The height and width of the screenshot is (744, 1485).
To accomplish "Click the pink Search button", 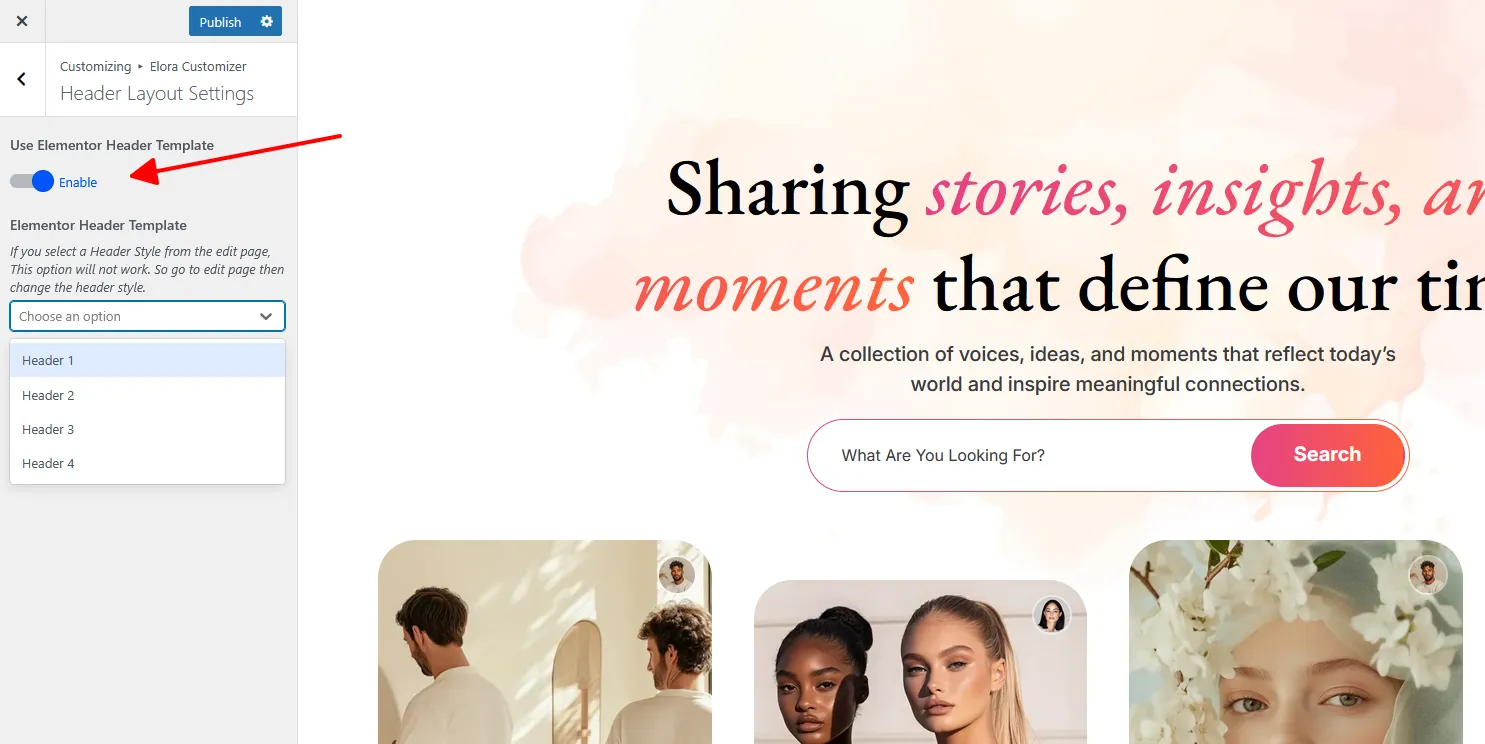I will 1327,455.
